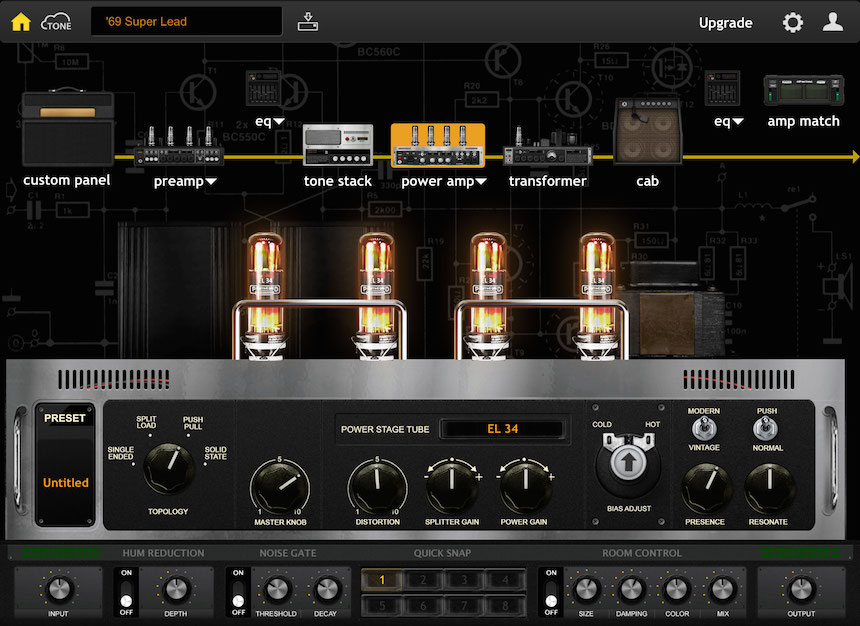Select Quick Snap slot 8

point(505,606)
